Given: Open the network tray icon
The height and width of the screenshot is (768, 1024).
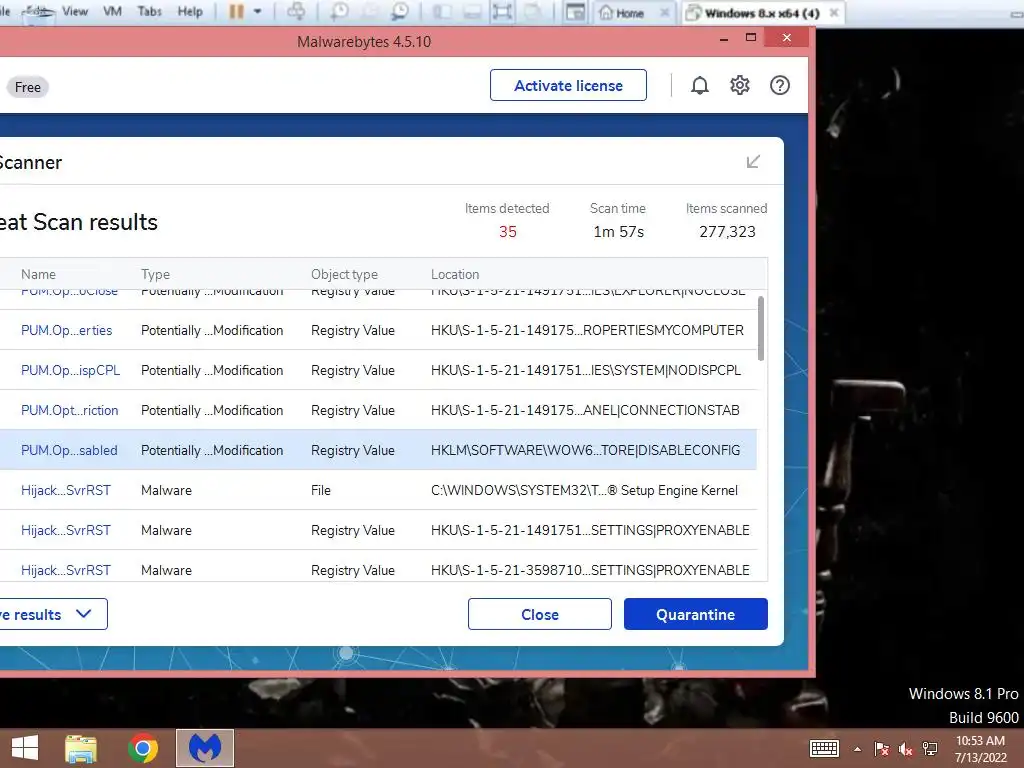Looking at the screenshot, I should pyautogui.click(x=930, y=749).
